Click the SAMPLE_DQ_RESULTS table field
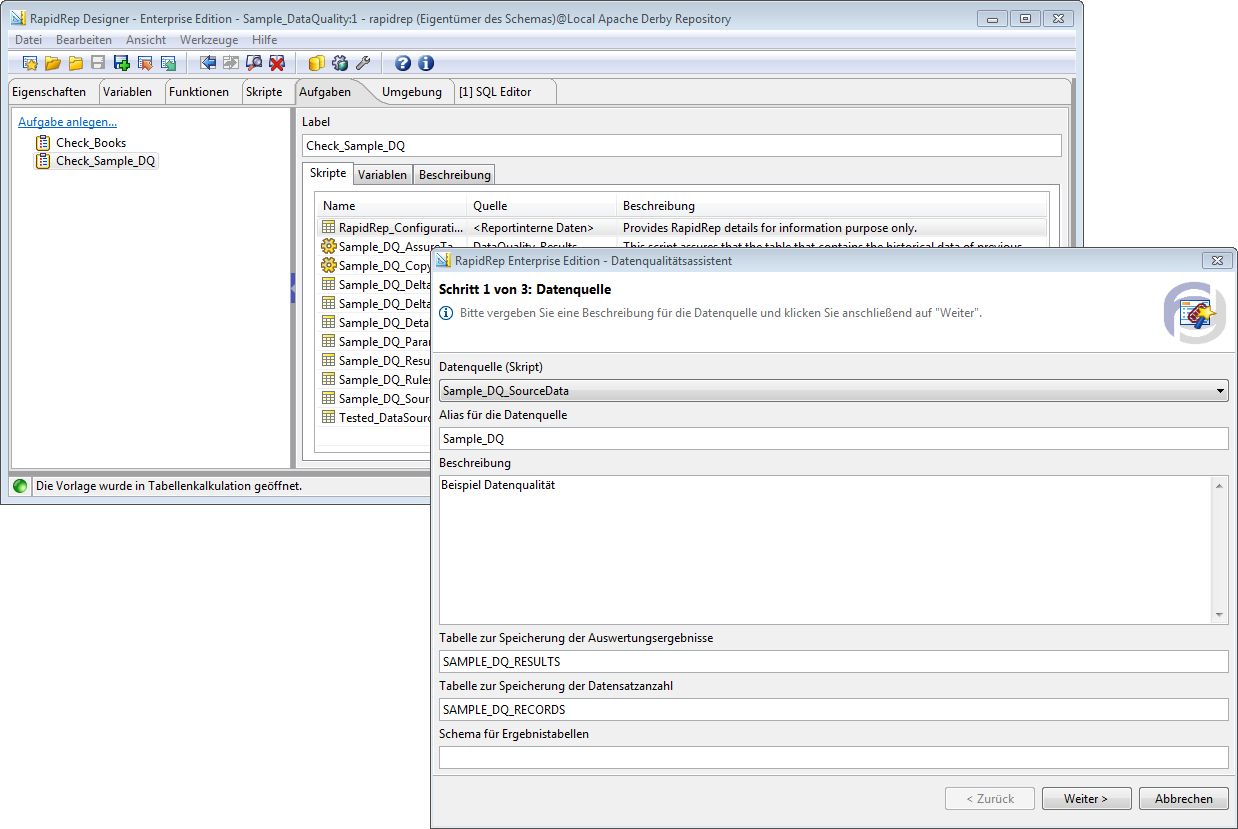This screenshot has width=1238, height=829. (833, 662)
